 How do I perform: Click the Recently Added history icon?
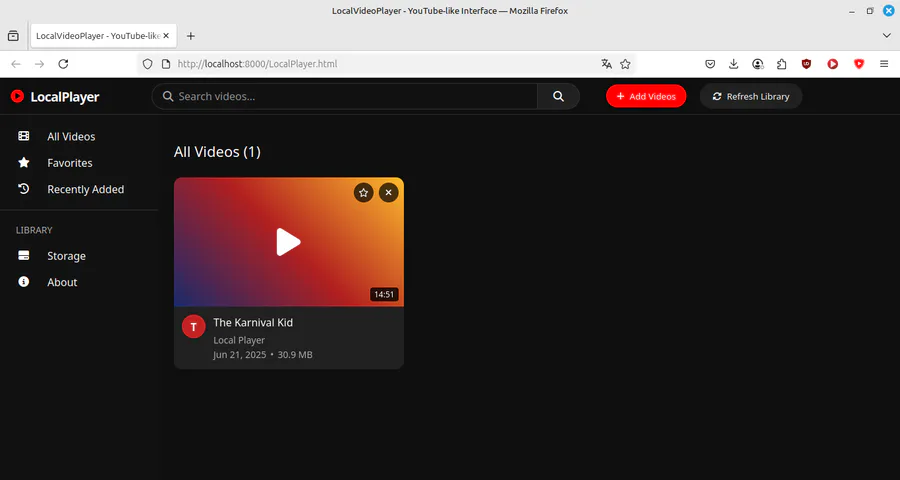pos(24,188)
